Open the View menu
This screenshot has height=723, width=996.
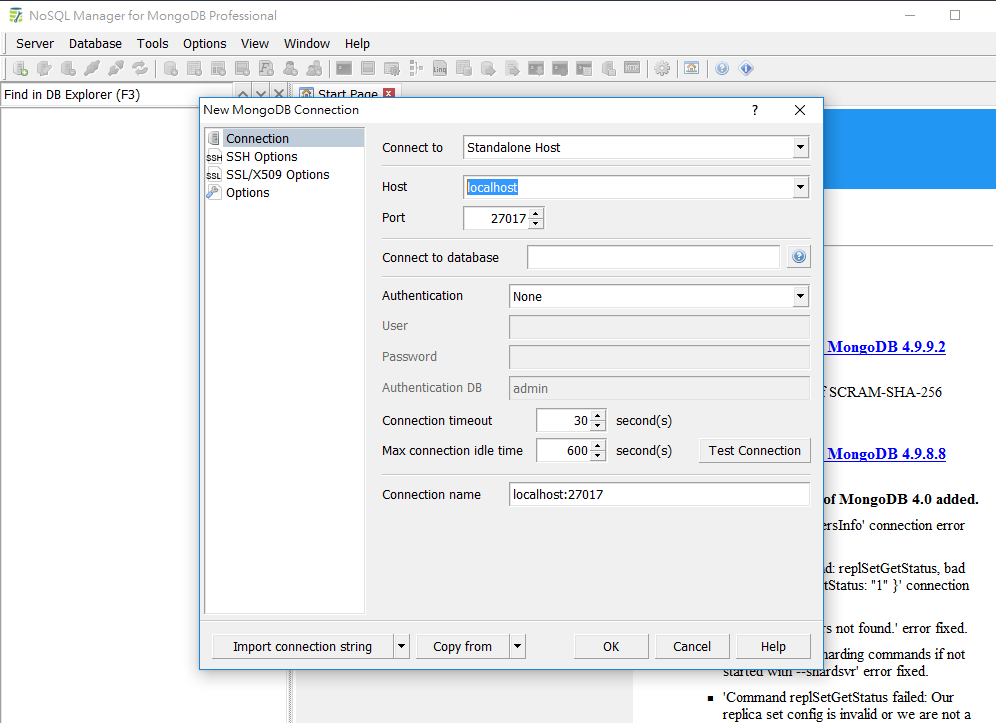tap(255, 43)
